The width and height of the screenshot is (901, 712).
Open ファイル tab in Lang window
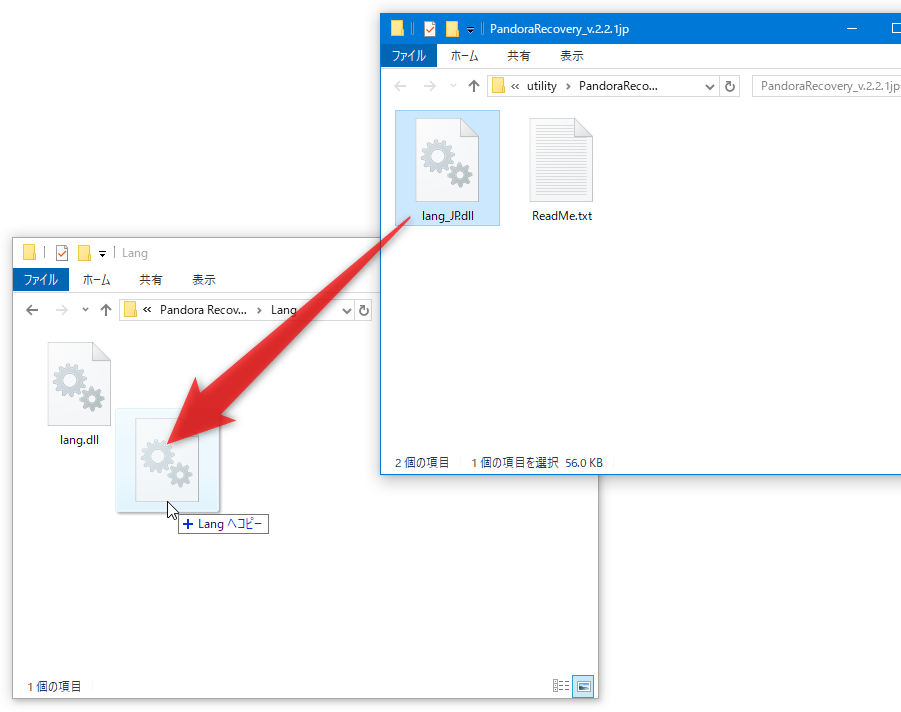pos(41,280)
